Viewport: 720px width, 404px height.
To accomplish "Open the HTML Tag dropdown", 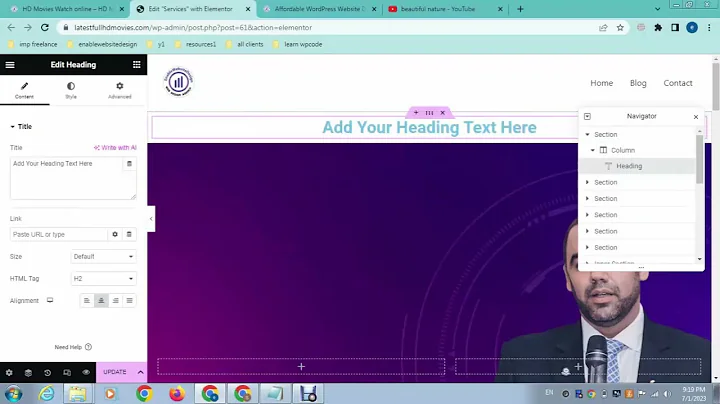I will [x=103, y=279].
